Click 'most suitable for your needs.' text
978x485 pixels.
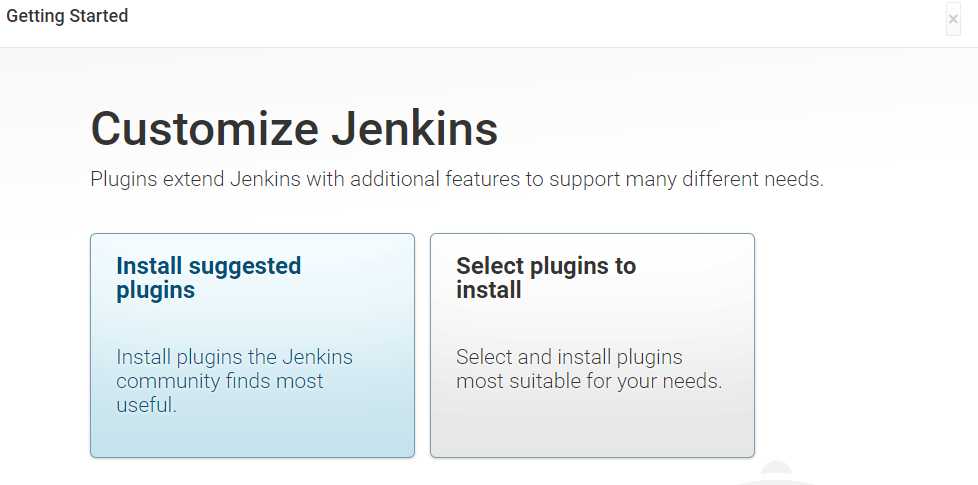pyautogui.click(x=589, y=381)
